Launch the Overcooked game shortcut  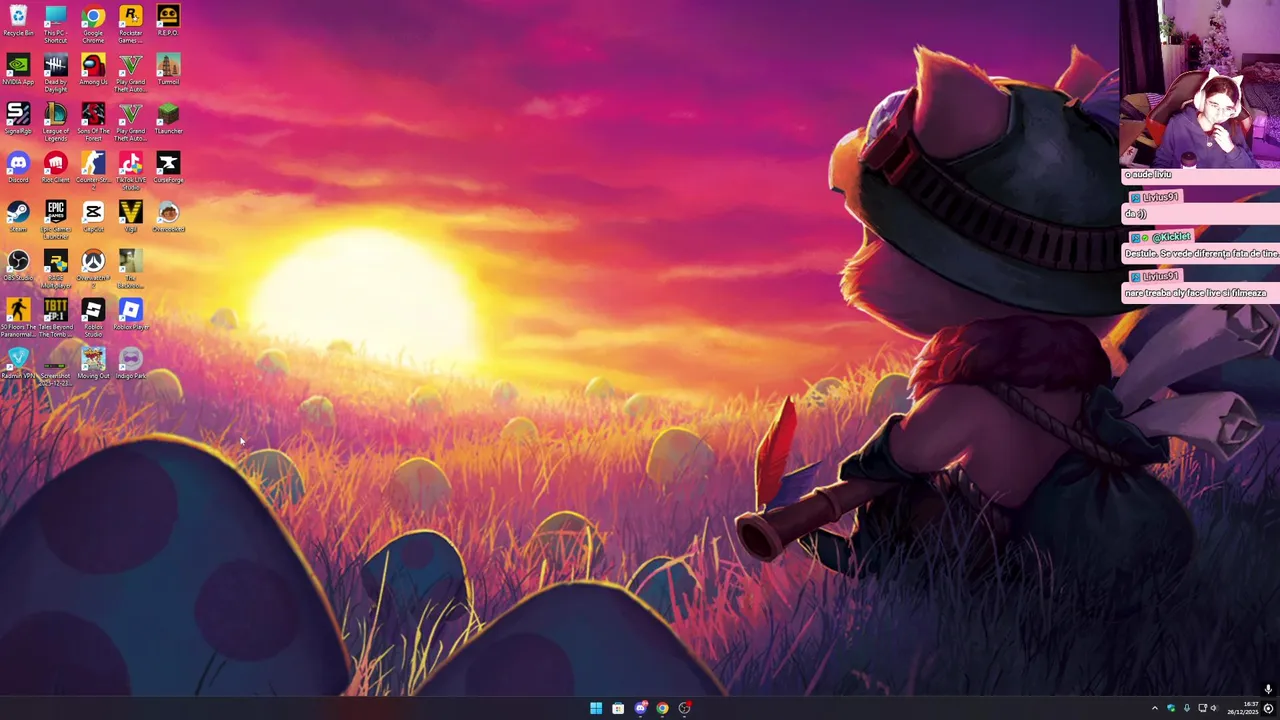pyautogui.click(x=168, y=217)
